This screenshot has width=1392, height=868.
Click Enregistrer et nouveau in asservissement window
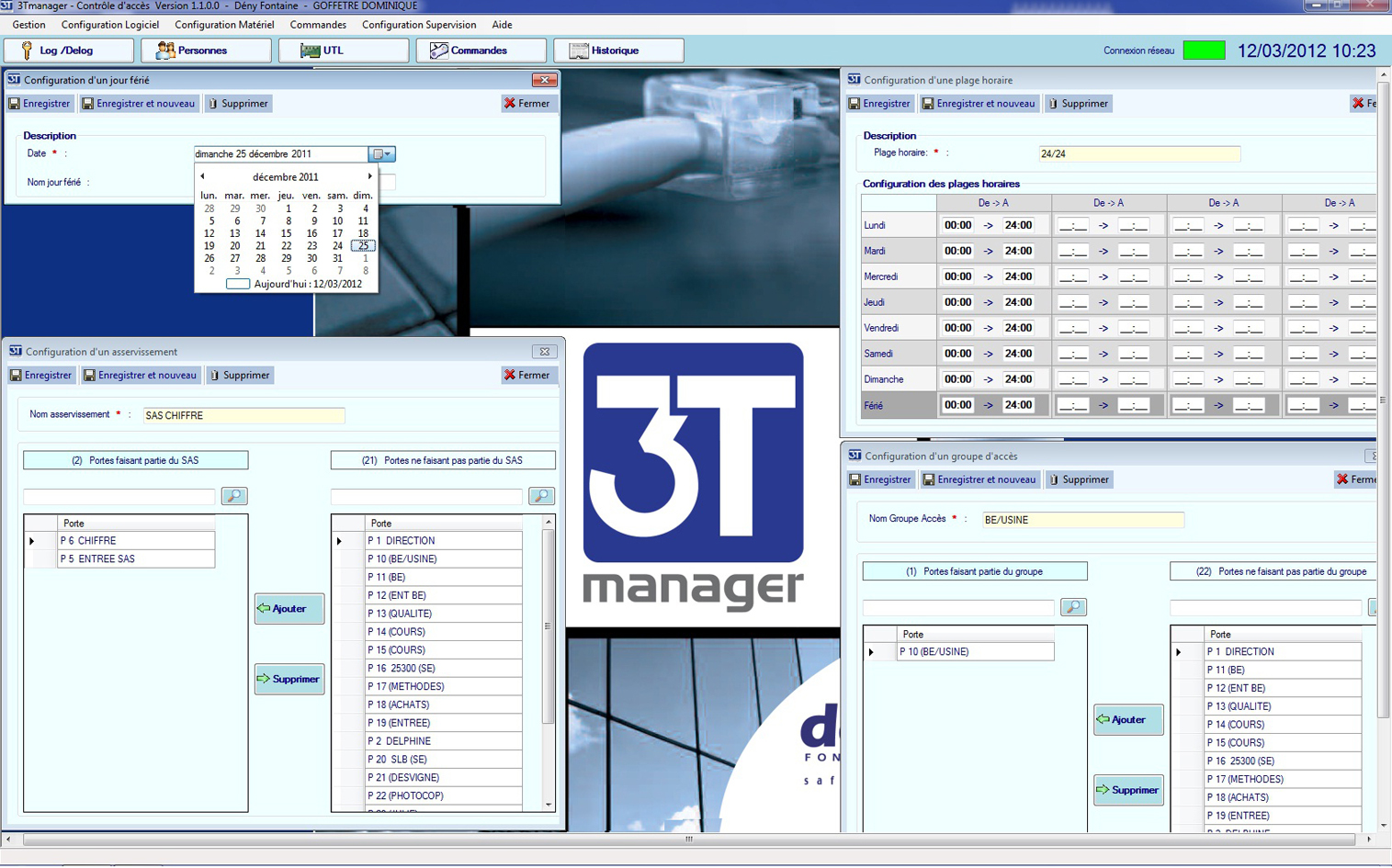pos(141,376)
